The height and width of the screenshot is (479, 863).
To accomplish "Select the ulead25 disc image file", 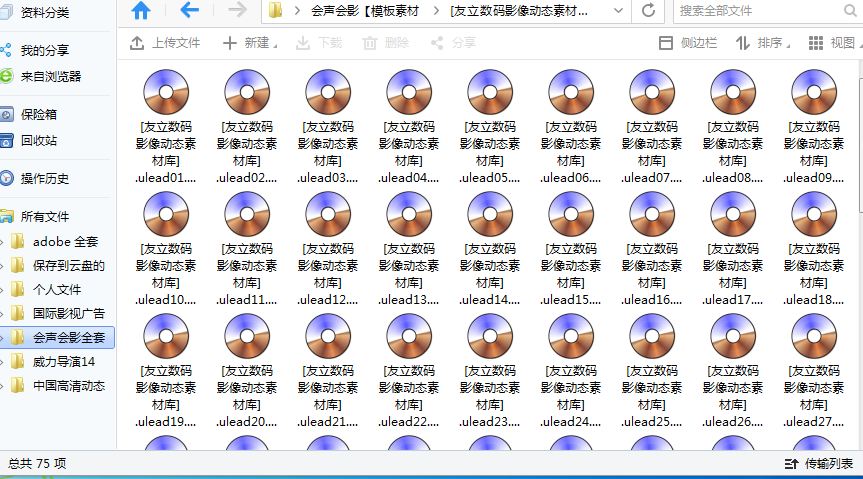I will tap(652, 371).
